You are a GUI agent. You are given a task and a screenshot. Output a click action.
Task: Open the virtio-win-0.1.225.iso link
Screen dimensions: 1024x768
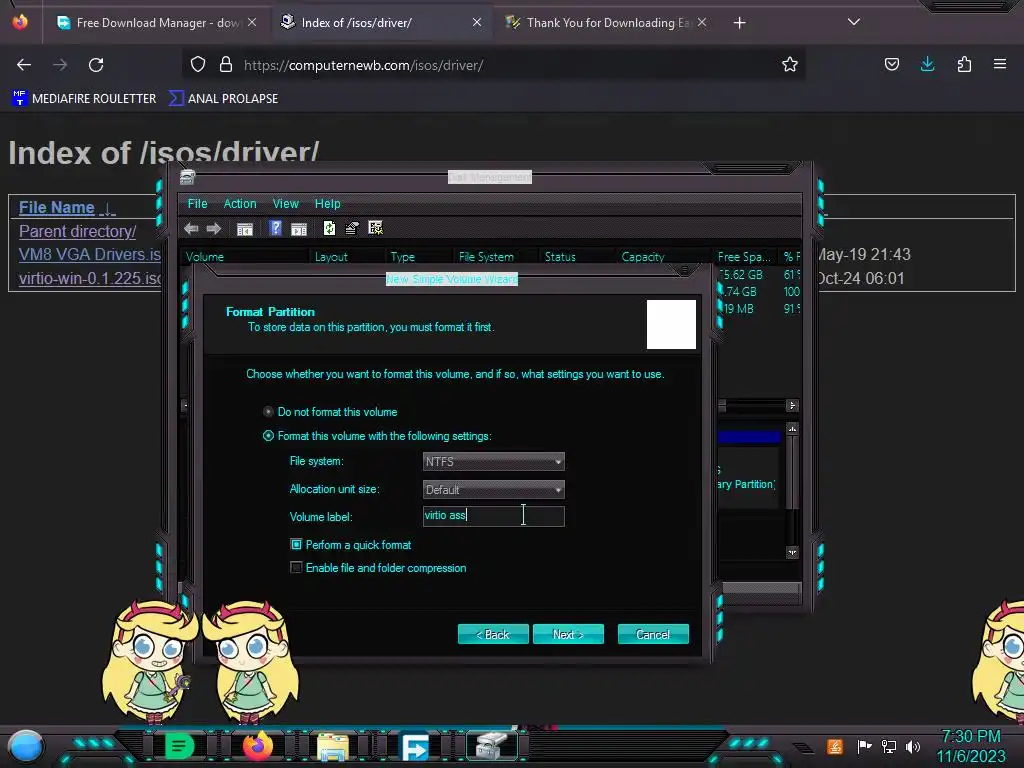pos(90,278)
